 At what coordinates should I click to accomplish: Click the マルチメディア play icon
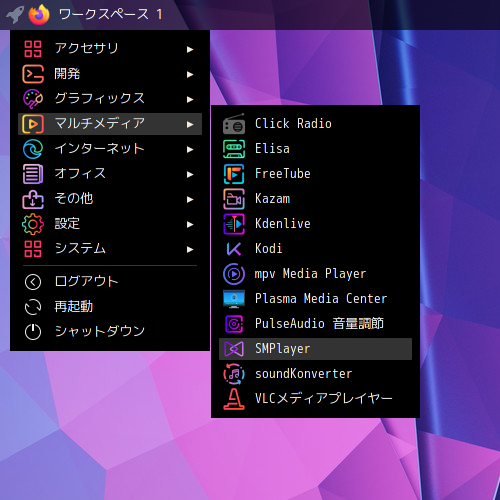(33, 124)
